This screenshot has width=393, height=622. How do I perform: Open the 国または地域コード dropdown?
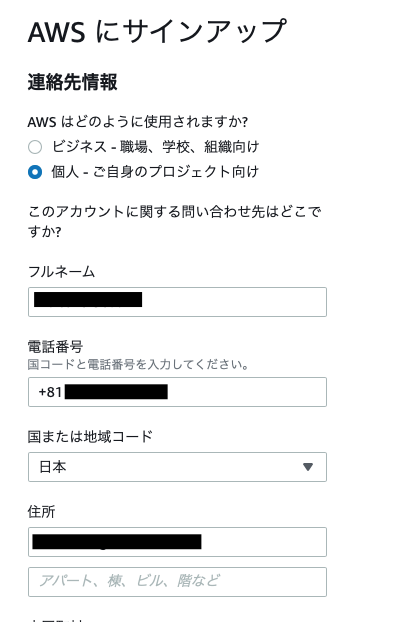coord(177,467)
